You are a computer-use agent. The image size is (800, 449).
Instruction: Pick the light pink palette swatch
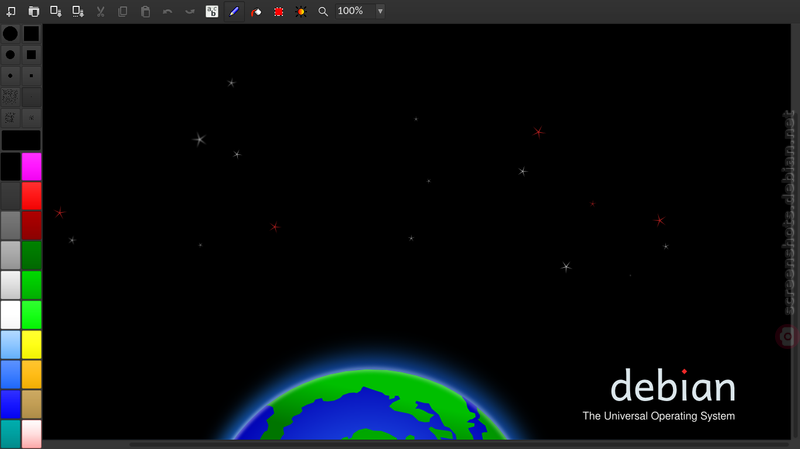32,434
